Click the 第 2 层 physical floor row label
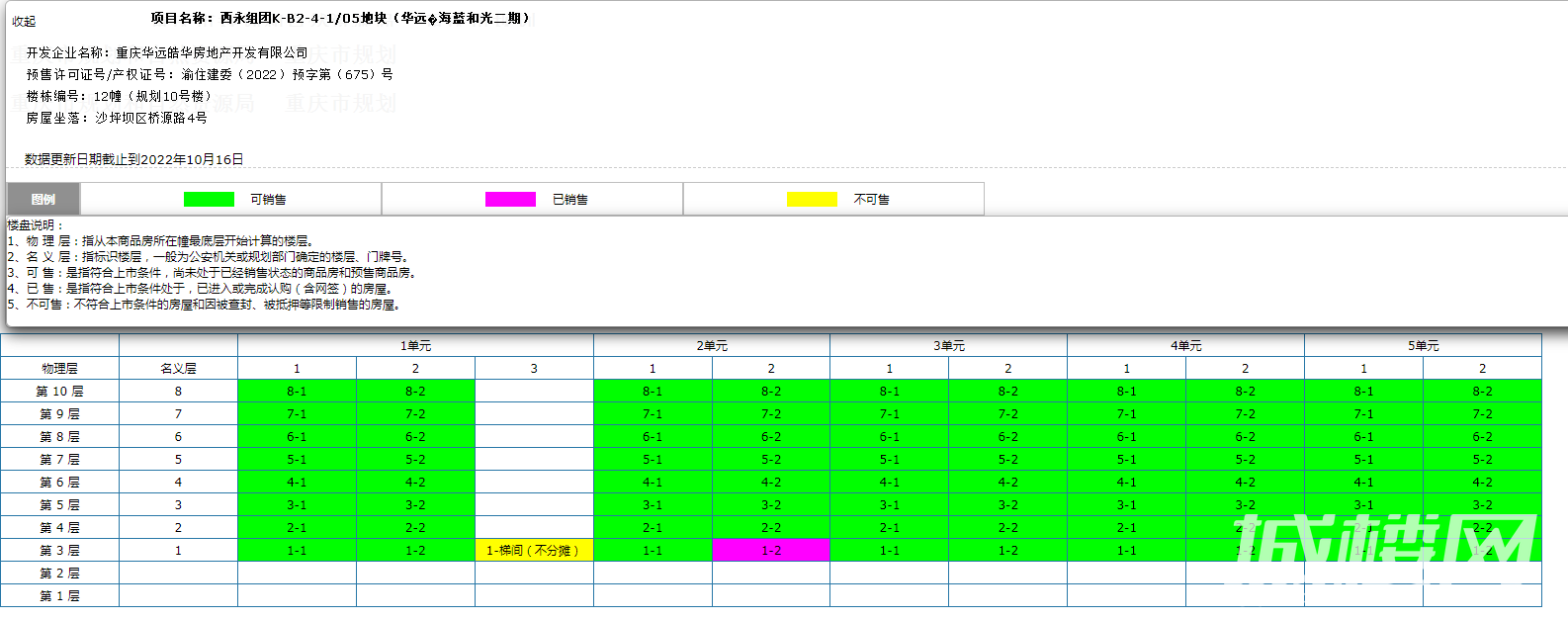 click(x=59, y=574)
